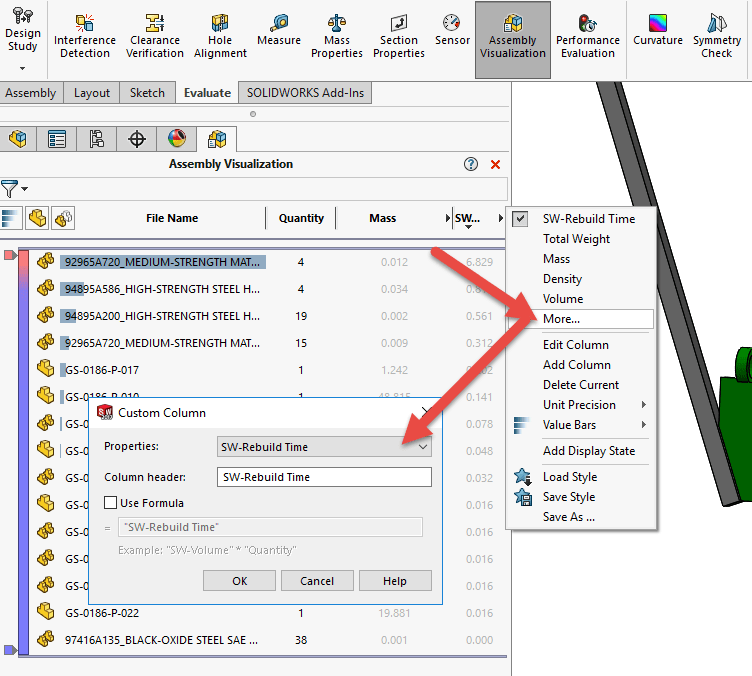Click icon of 97416A135 component row
Image resolution: width=752 pixels, height=676 pixels.
click(46, 639)
